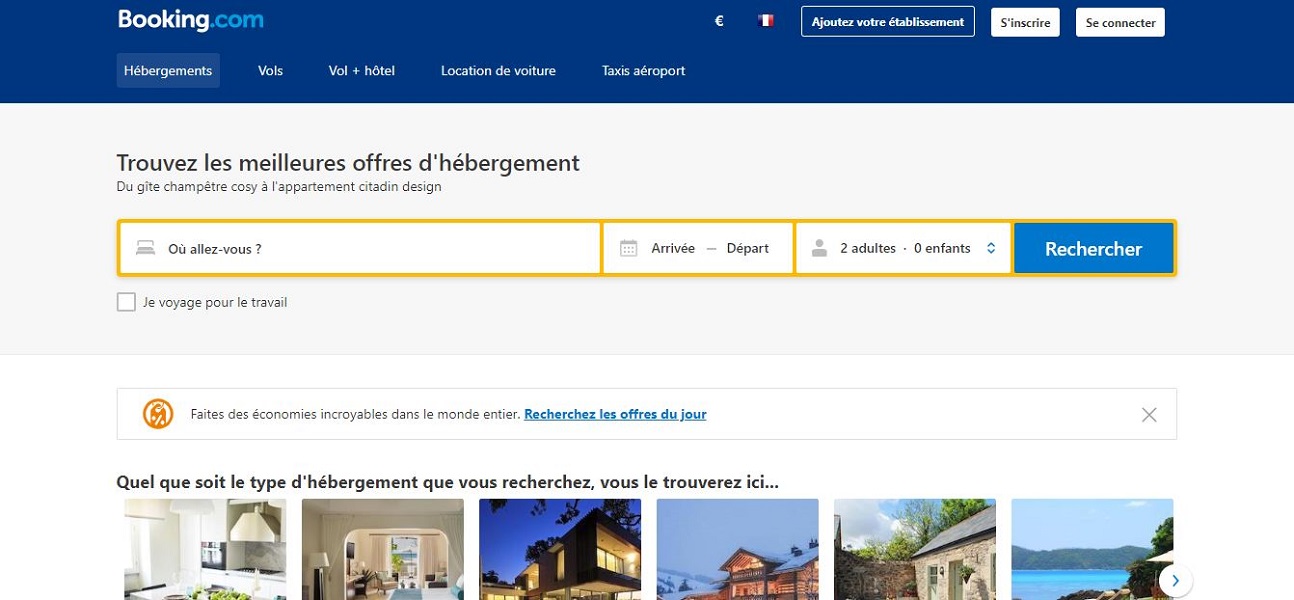Open the Location de voiture tab

[x=498, y=71]
